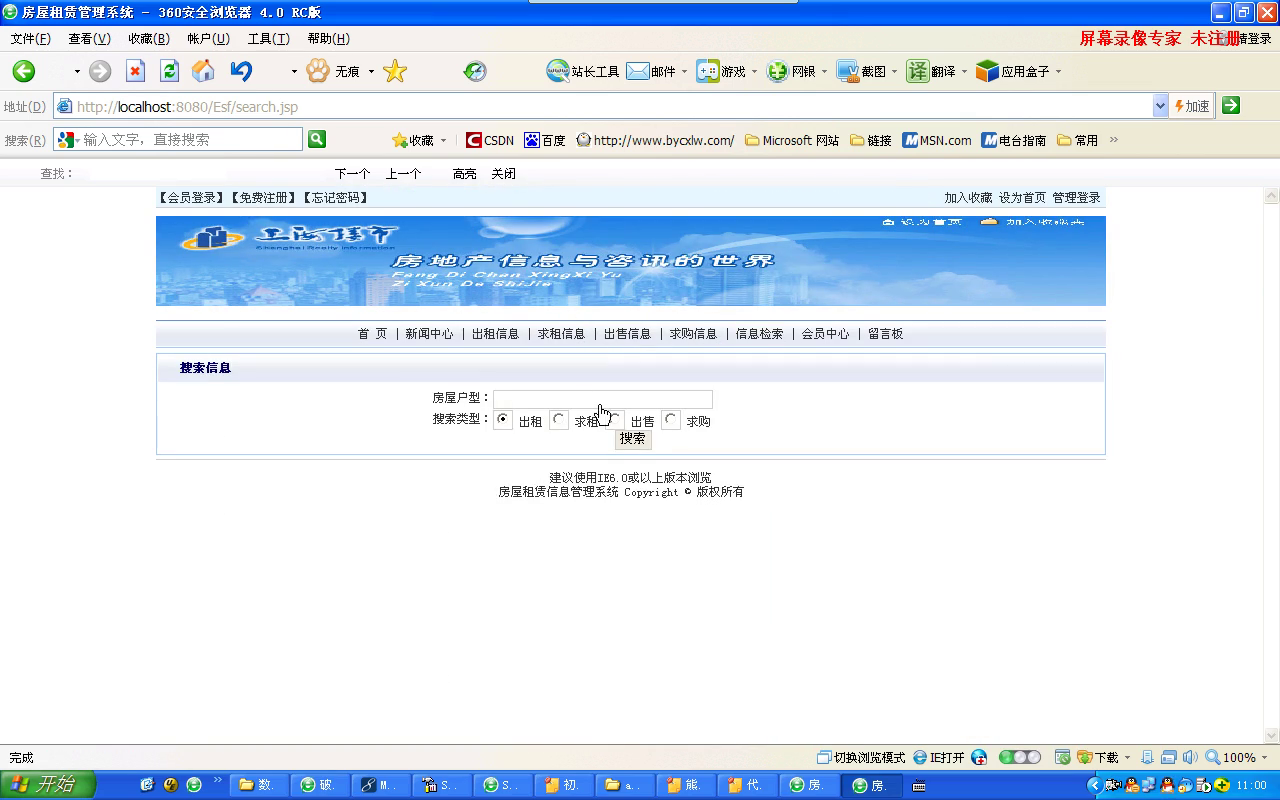Click the grey Forward arrow button
Viewport: 1280px width, 800px height.
[x=100, y=71]
